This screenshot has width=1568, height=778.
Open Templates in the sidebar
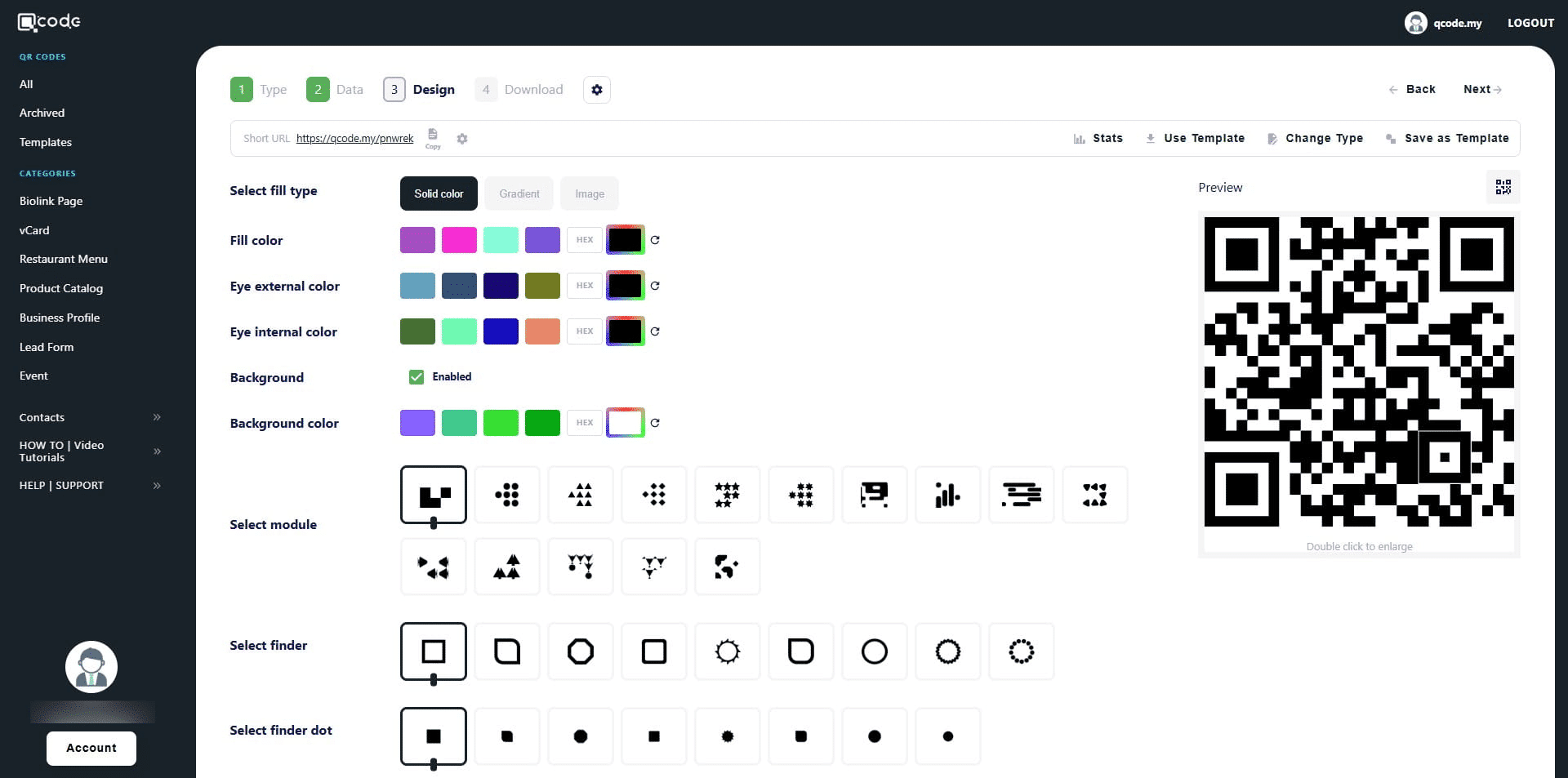click(x=46, y=142)
